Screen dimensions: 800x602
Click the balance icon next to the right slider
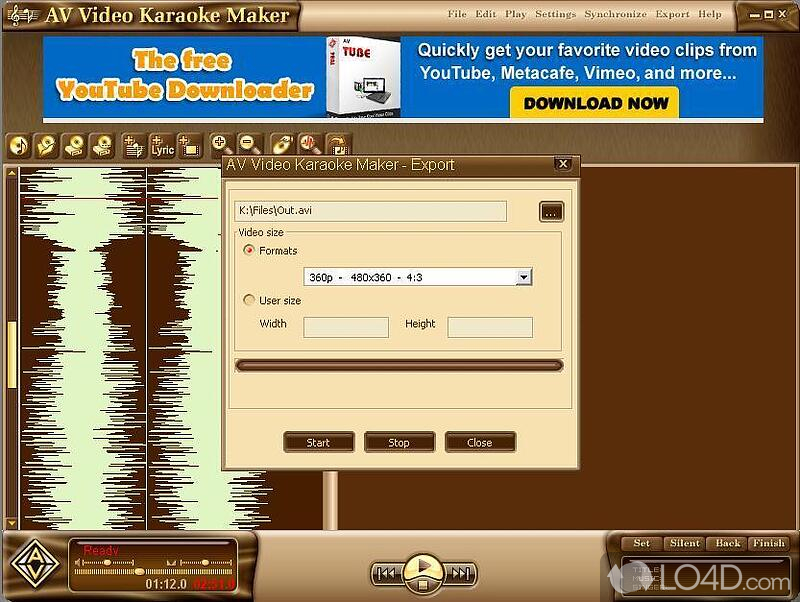(171, 562)
